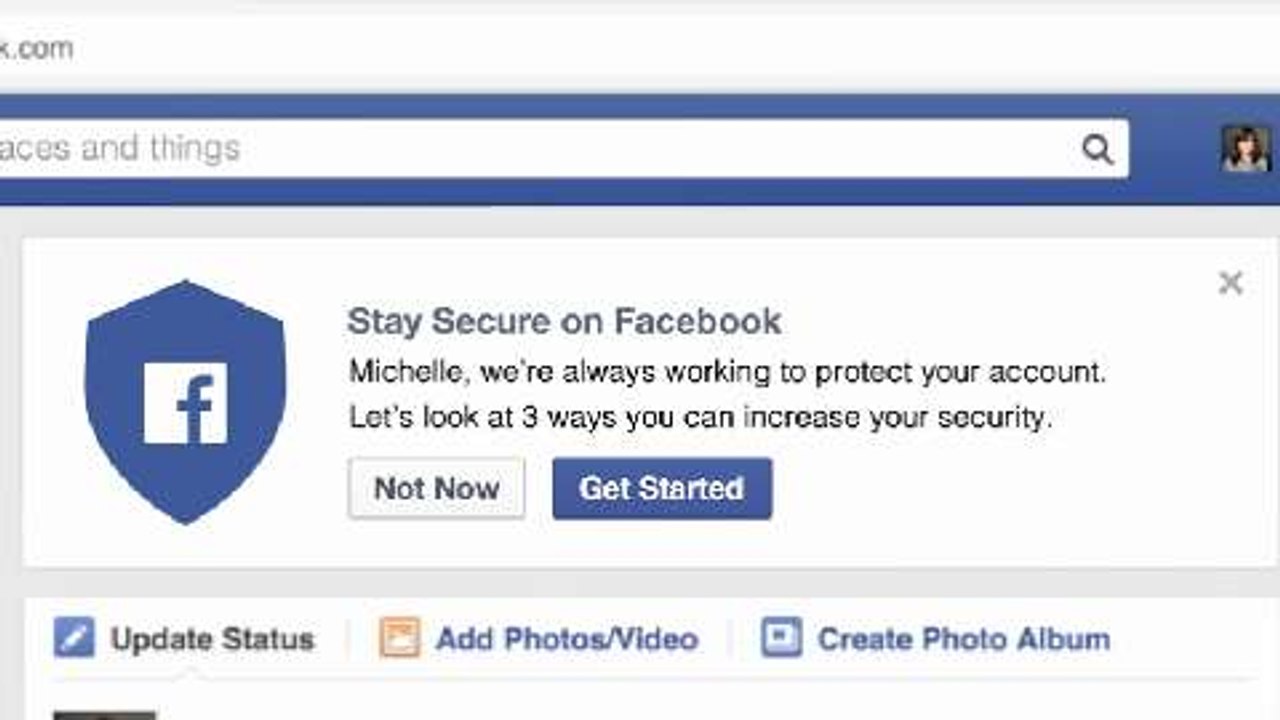Click the partially visible thumbnail below Update Status
Image resolution: width=1280 pixels, height=720 pixels.
click(104, 714)
